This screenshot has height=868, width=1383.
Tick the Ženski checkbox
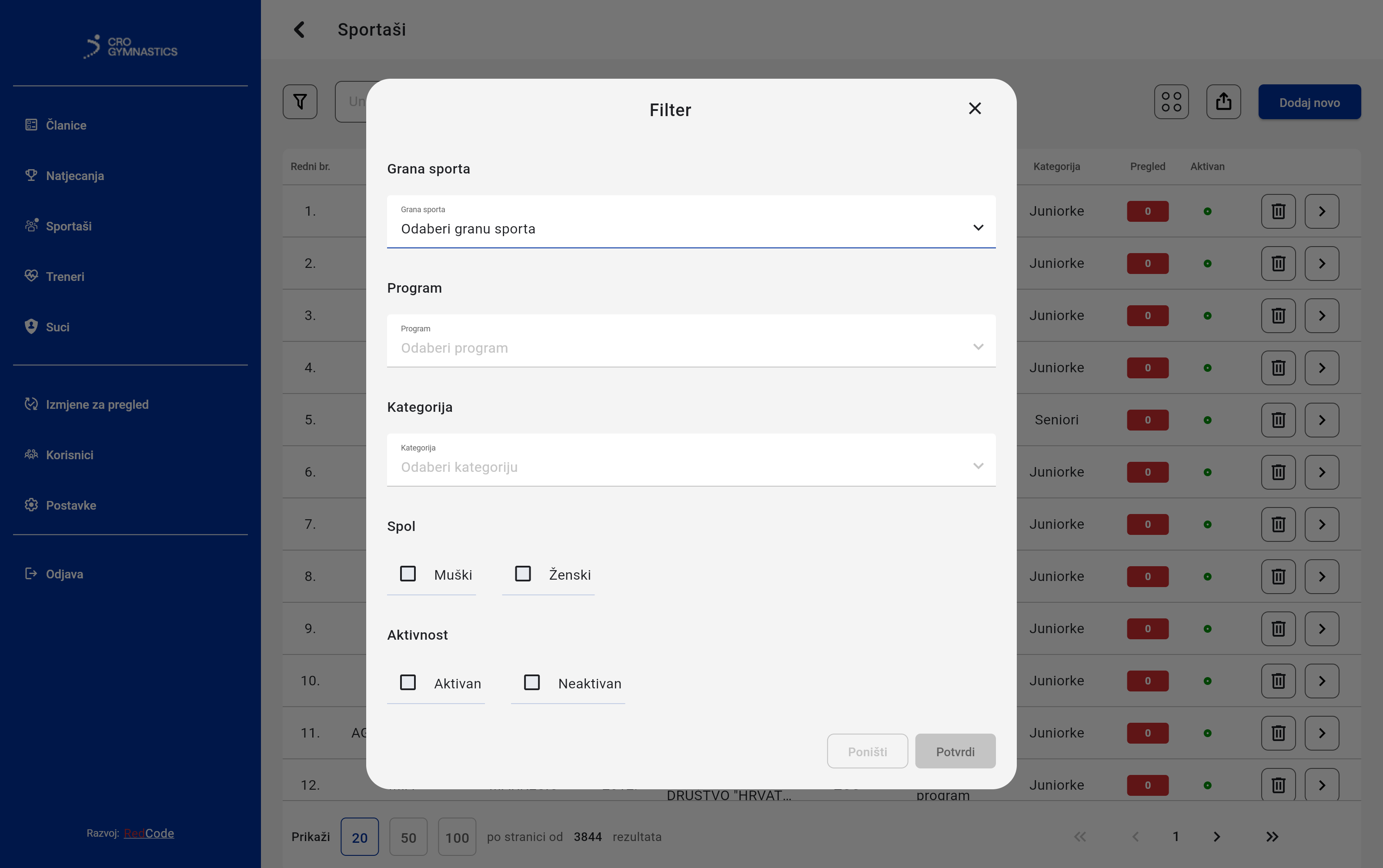pos(522,574)
